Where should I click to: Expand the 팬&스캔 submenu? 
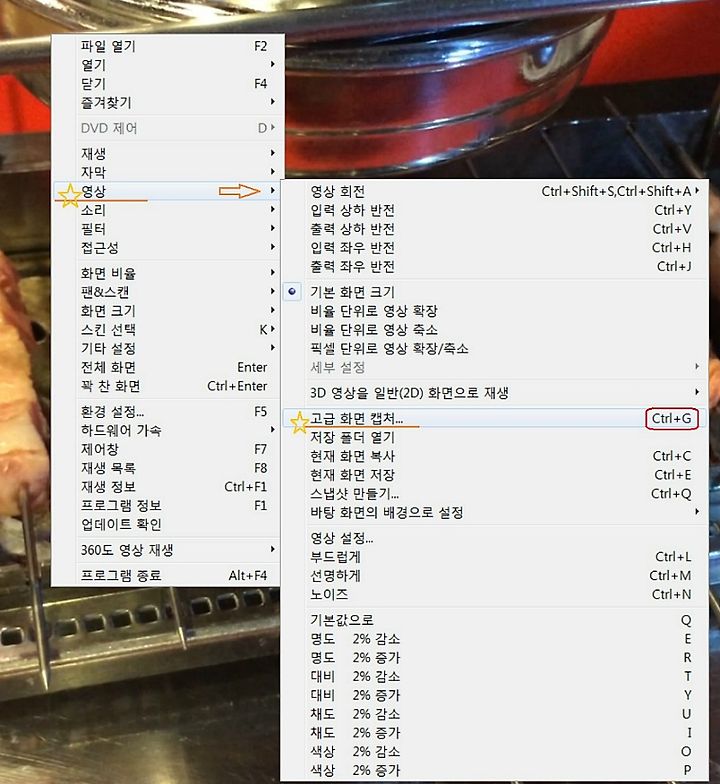168,292
